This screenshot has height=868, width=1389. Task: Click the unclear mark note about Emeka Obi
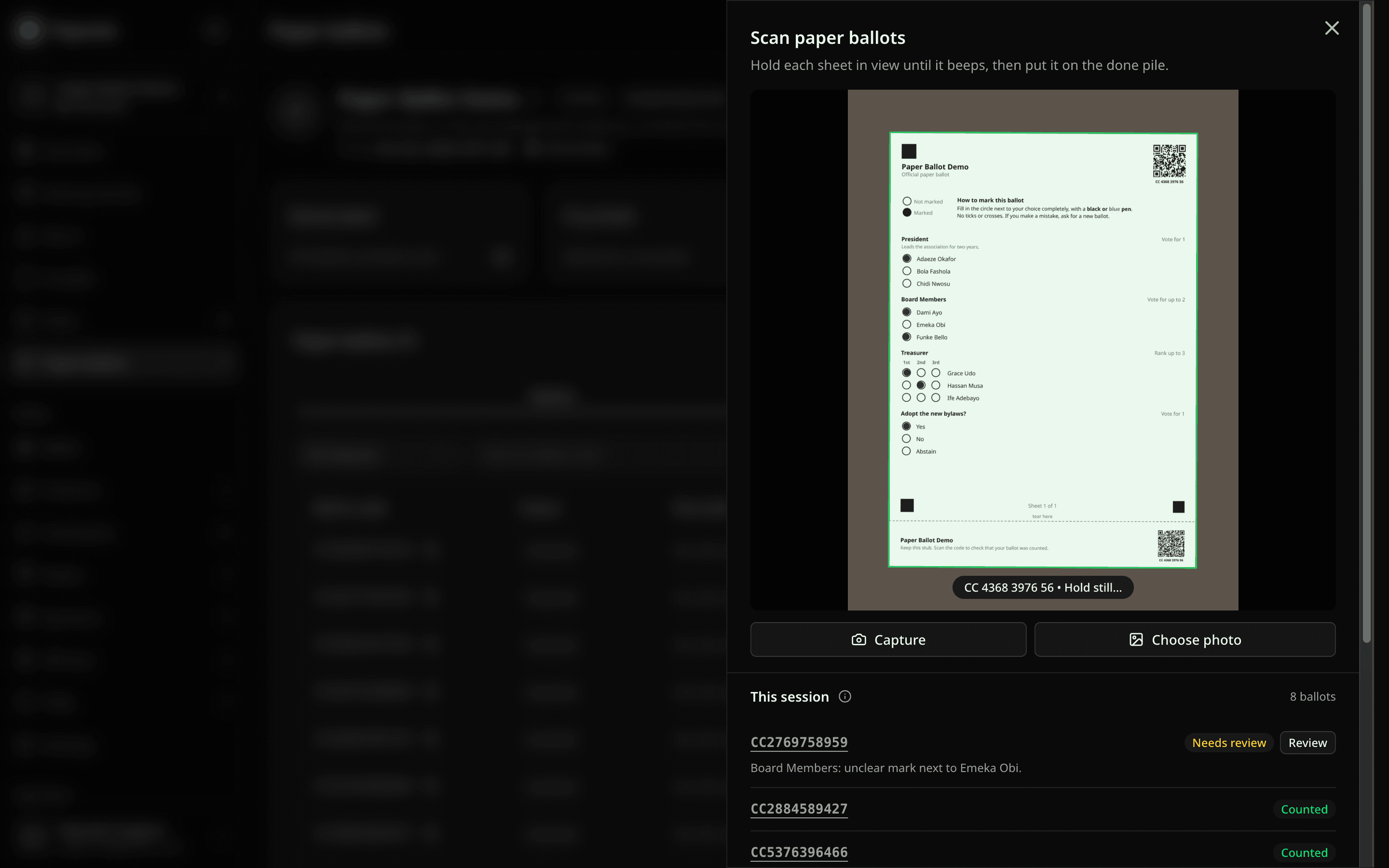tap(885, 768)
